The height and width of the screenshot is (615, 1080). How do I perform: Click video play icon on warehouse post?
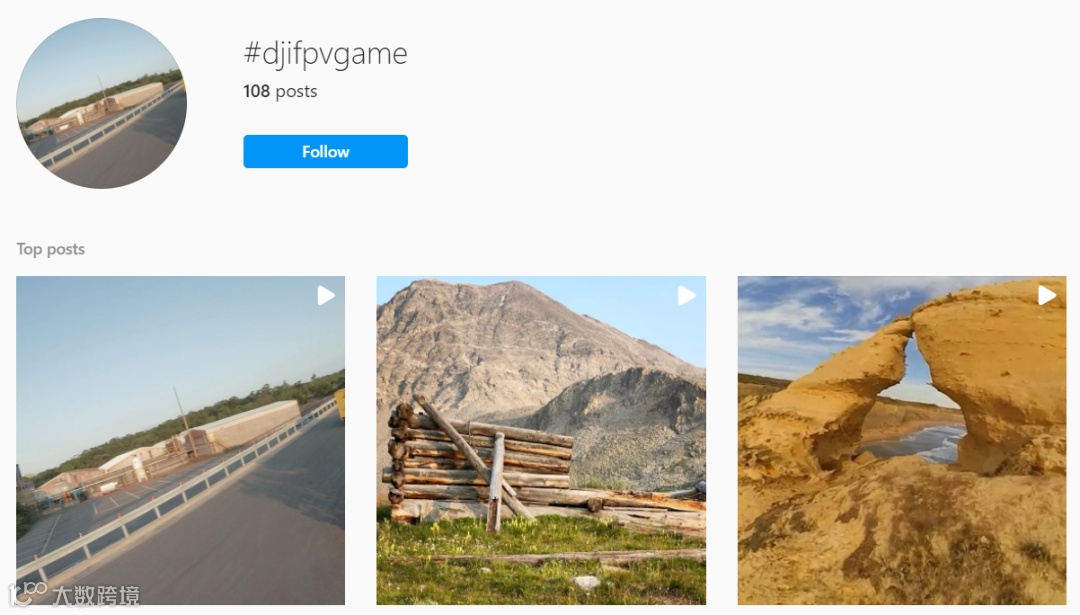[325, 295]
